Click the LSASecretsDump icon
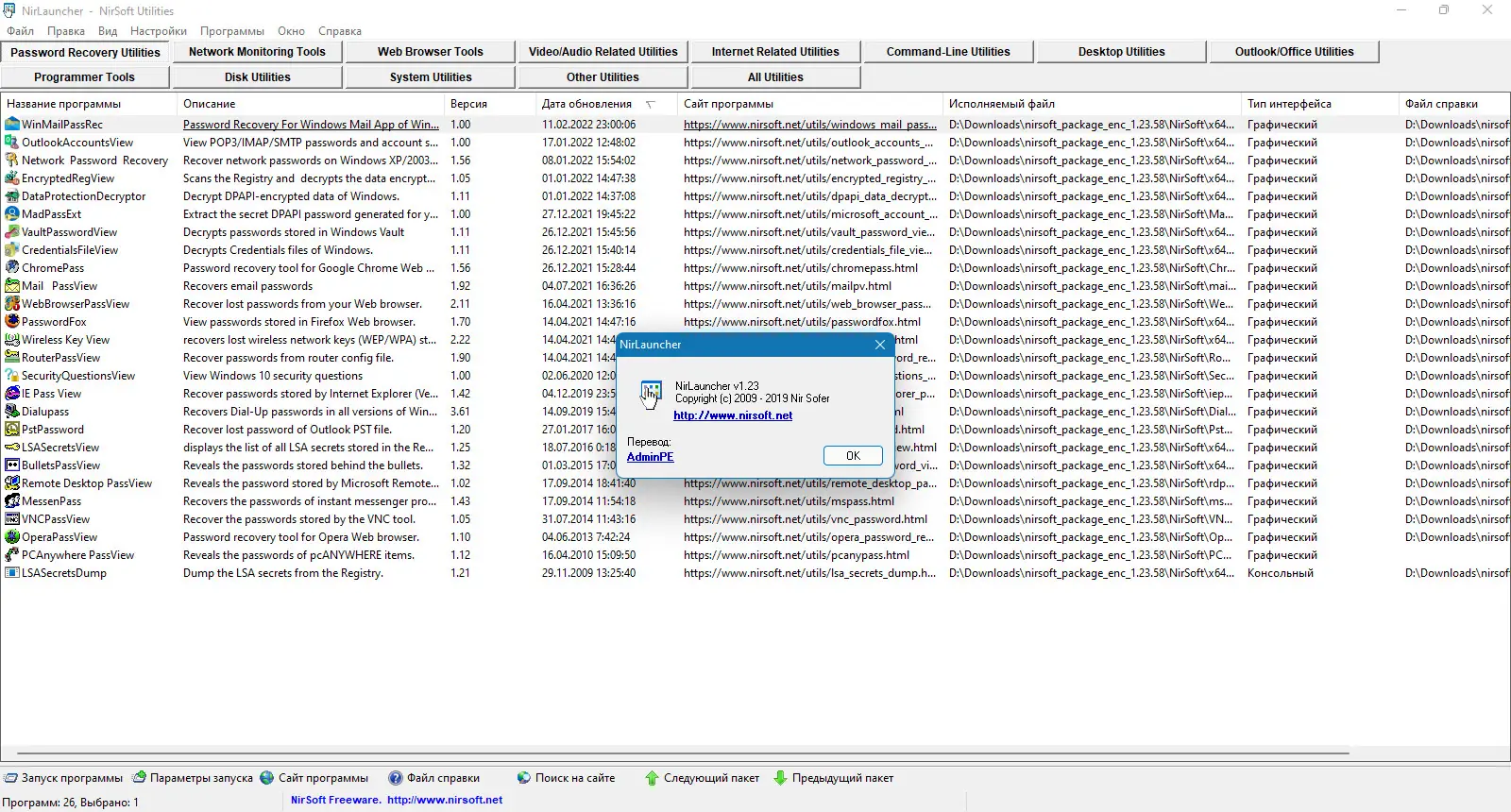The height and width of the screenshot is (812, 1511). 12,573
